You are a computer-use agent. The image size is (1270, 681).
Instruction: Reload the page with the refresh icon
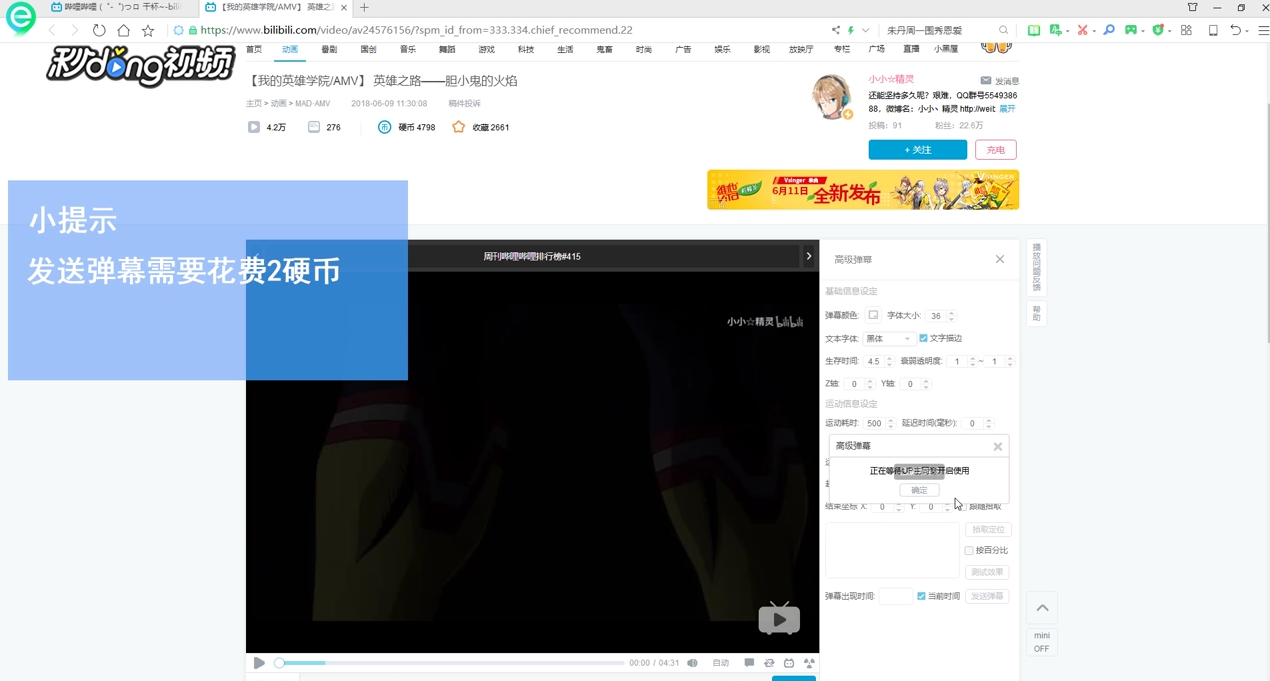[99, 31]
